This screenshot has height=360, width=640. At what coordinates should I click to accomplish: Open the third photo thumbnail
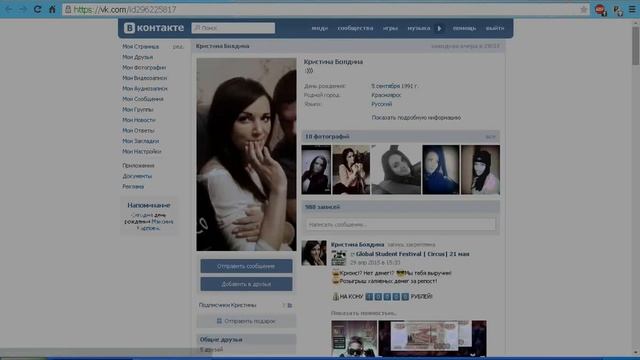coord(396,170)
